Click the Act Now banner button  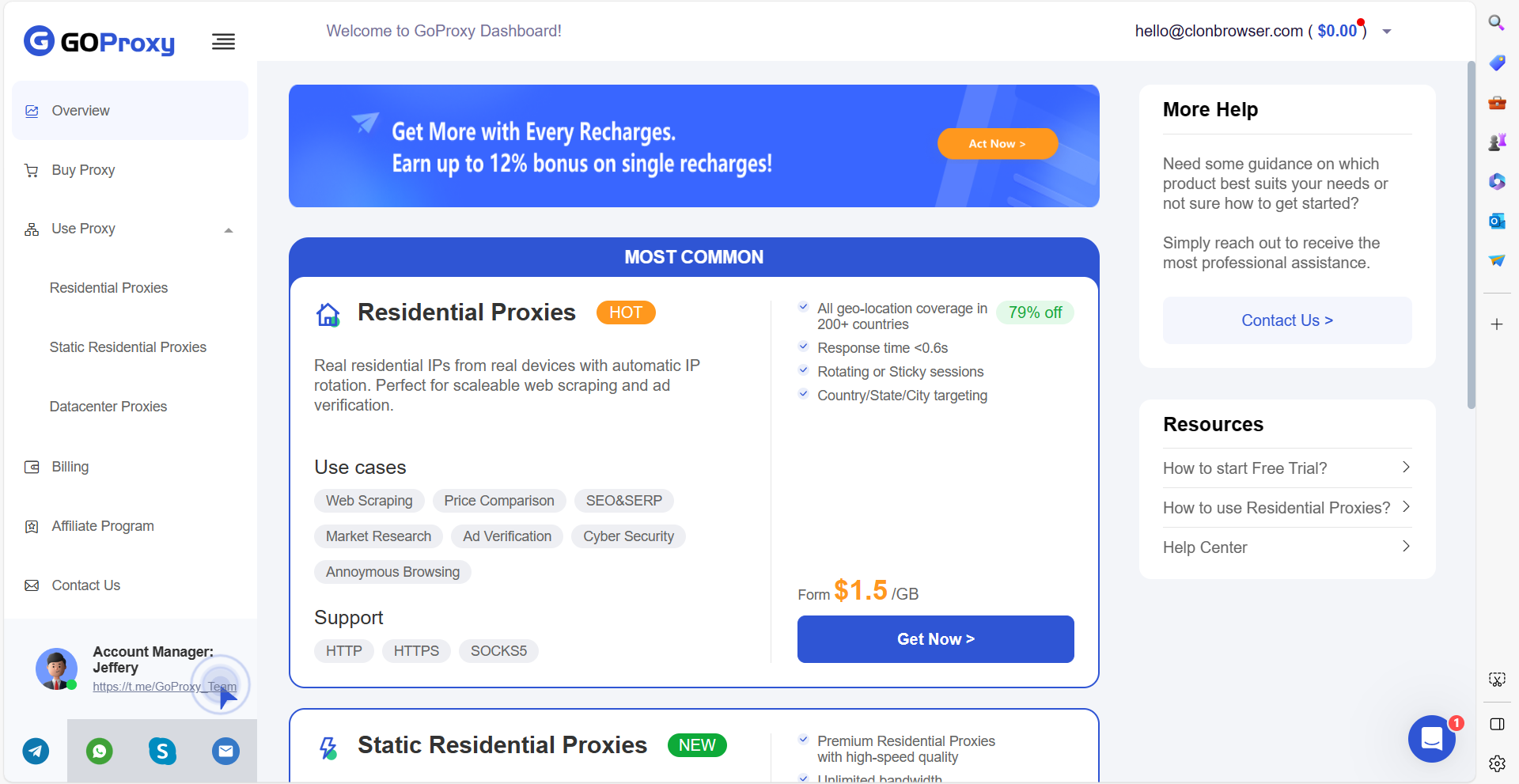(998, 144)
